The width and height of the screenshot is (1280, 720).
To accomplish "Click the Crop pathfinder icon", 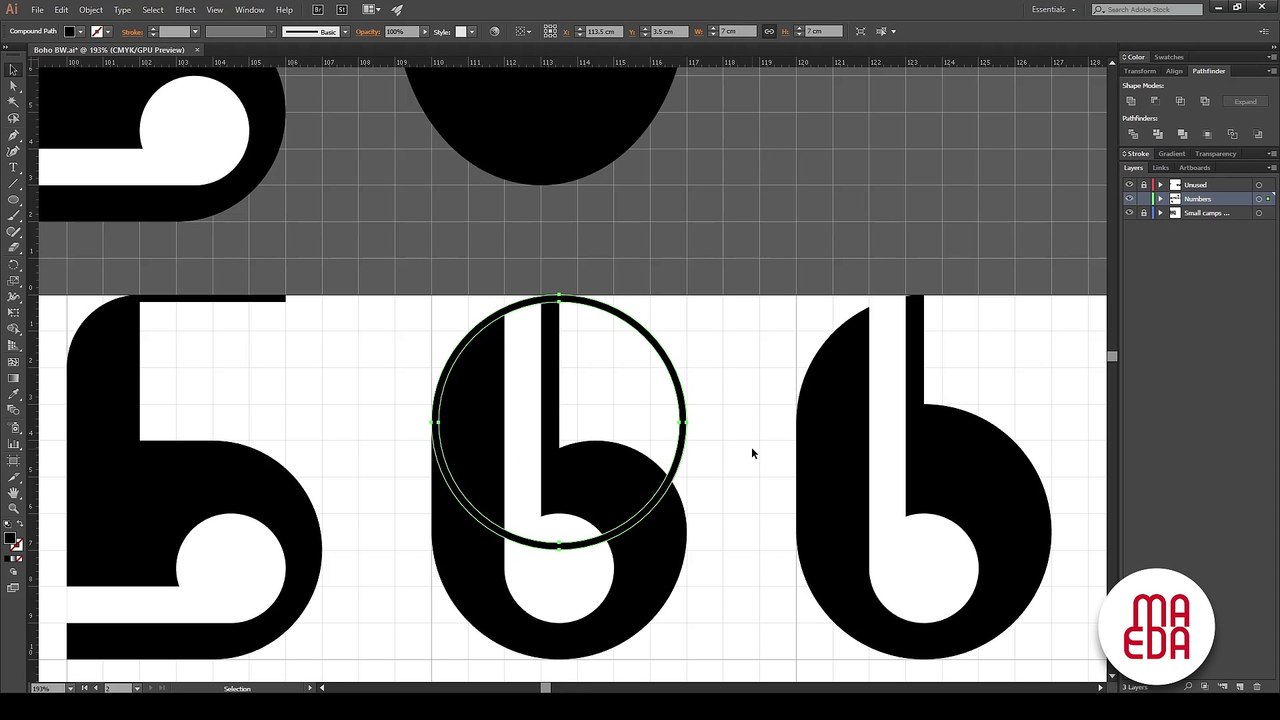I will (x=1207, y=134).
